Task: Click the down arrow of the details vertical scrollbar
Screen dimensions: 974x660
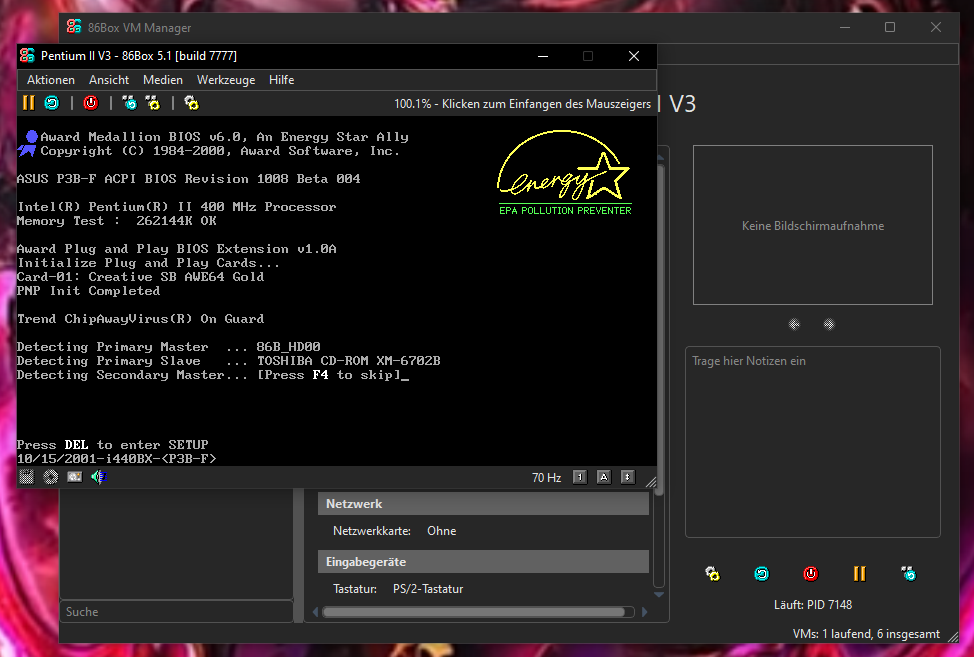Action: [659, 595]
